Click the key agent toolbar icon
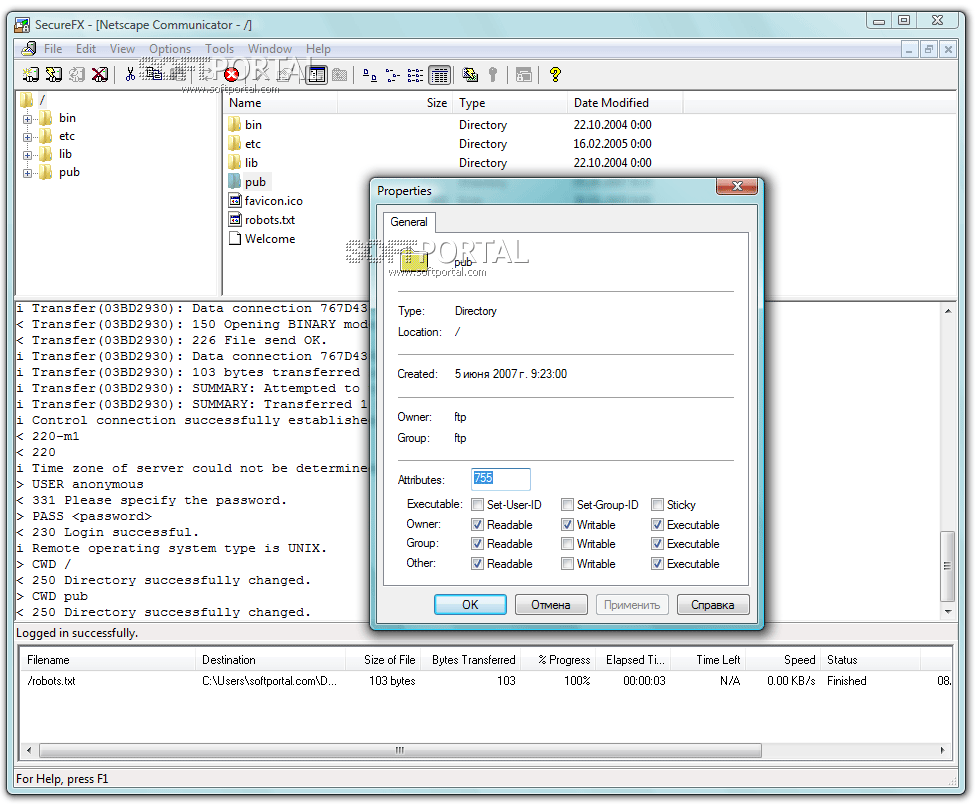 [493, 75]
